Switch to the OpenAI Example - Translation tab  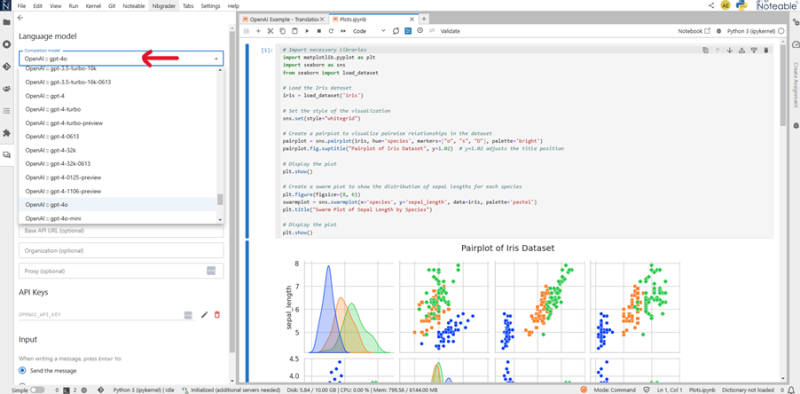point(283,19)
